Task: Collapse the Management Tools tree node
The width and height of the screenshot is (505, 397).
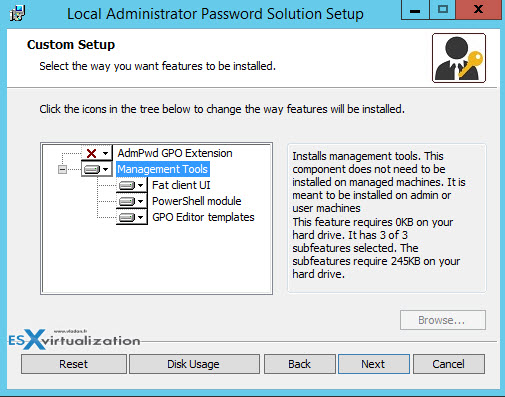Action: (62, 169)
